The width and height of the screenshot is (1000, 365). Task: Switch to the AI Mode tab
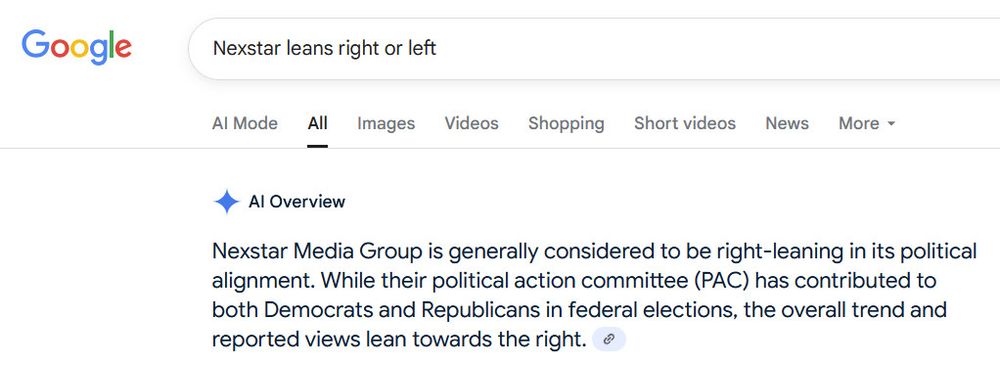click(244, 123)
